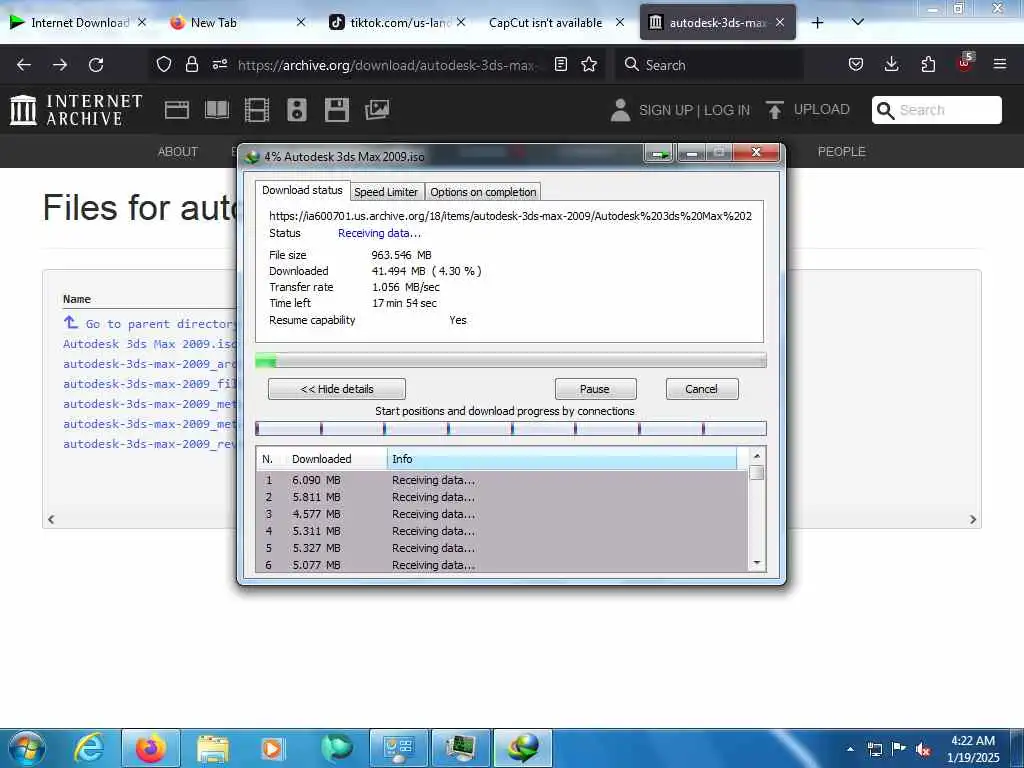Screen dimensions: 1024x768
Task: Click the SIGN UP link
Action: click(665, 110)
